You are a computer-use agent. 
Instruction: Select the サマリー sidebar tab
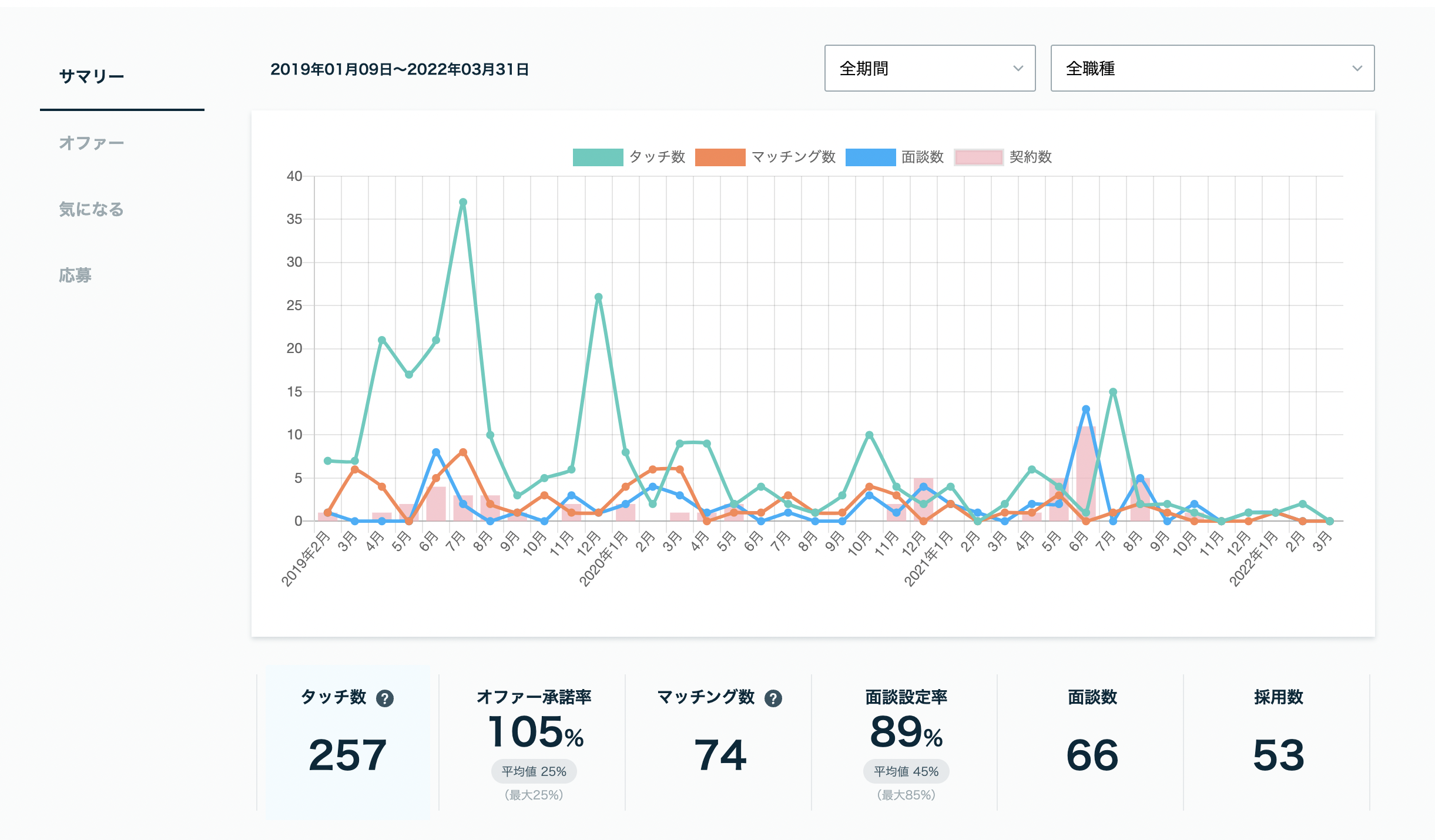pyautogui.click(x=92, y=76)
